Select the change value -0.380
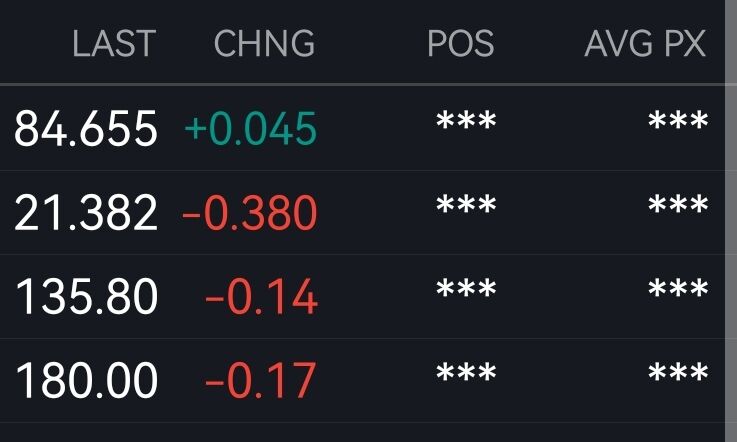 click(250, 213)
